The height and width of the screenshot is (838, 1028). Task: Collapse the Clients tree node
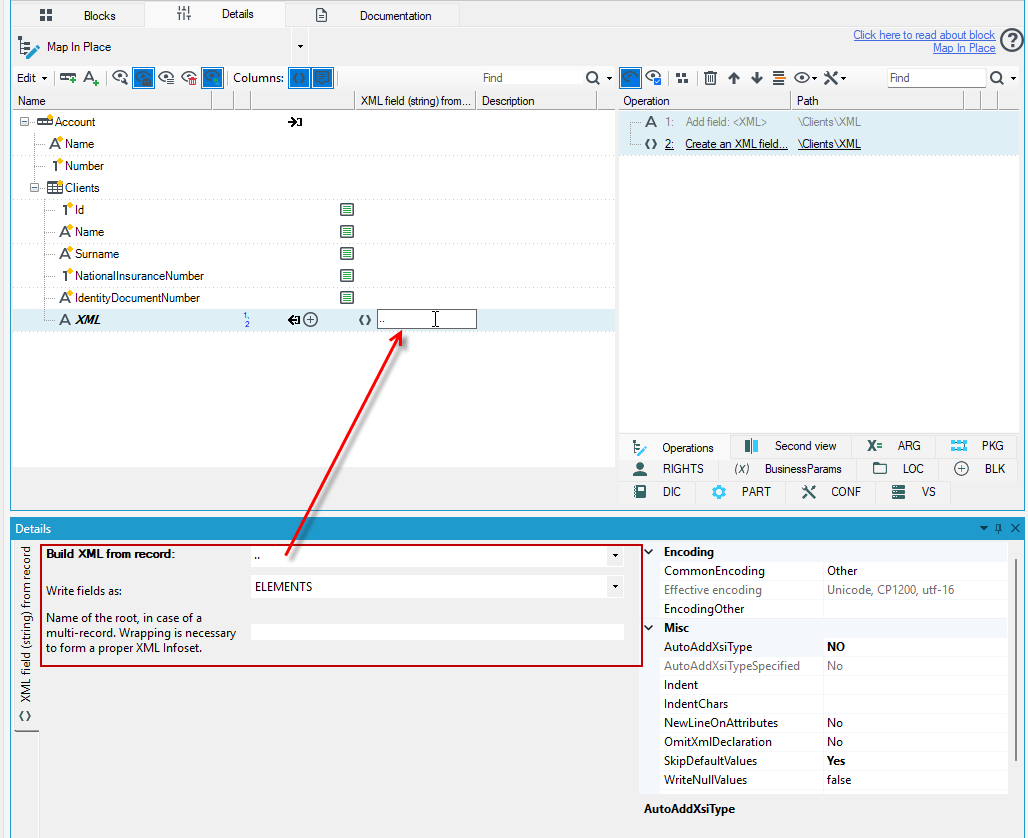point(34,188)
